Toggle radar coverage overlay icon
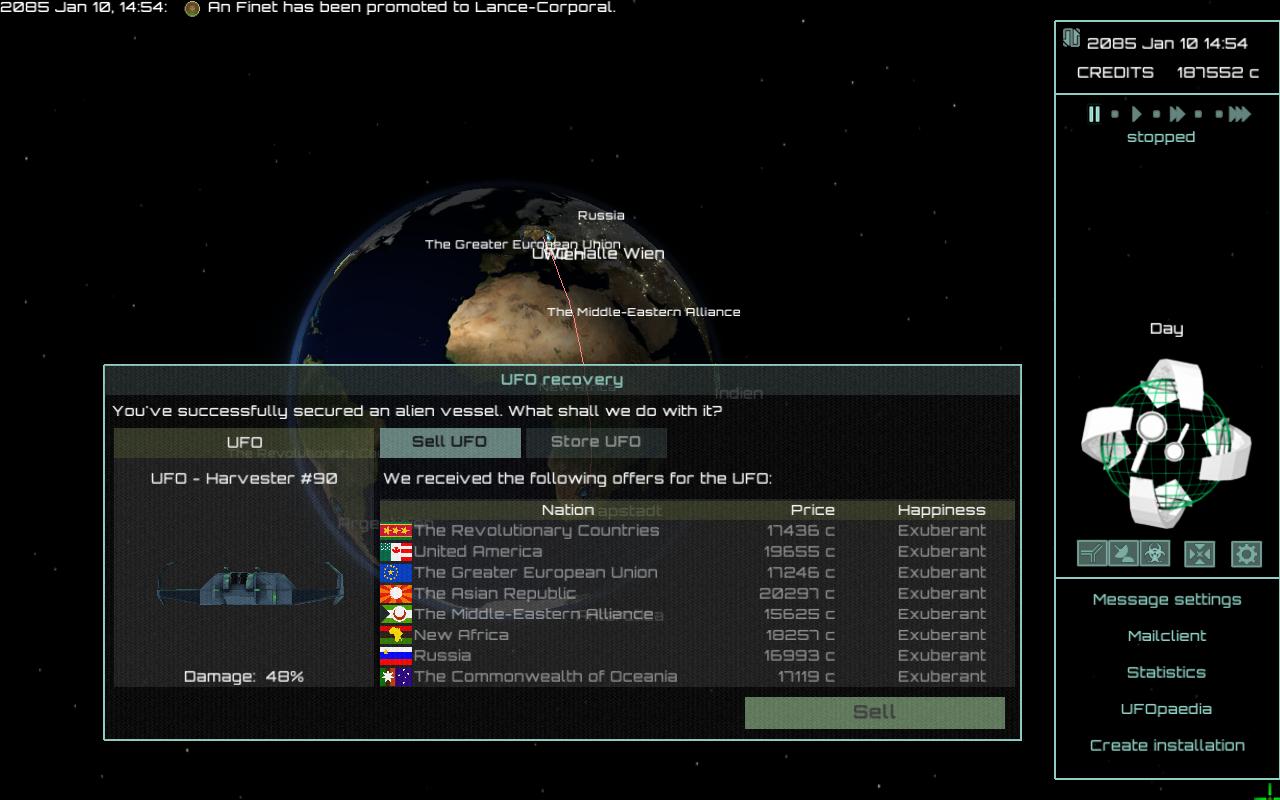This screenshot has height=800, width=1280. coord(1123,553)
